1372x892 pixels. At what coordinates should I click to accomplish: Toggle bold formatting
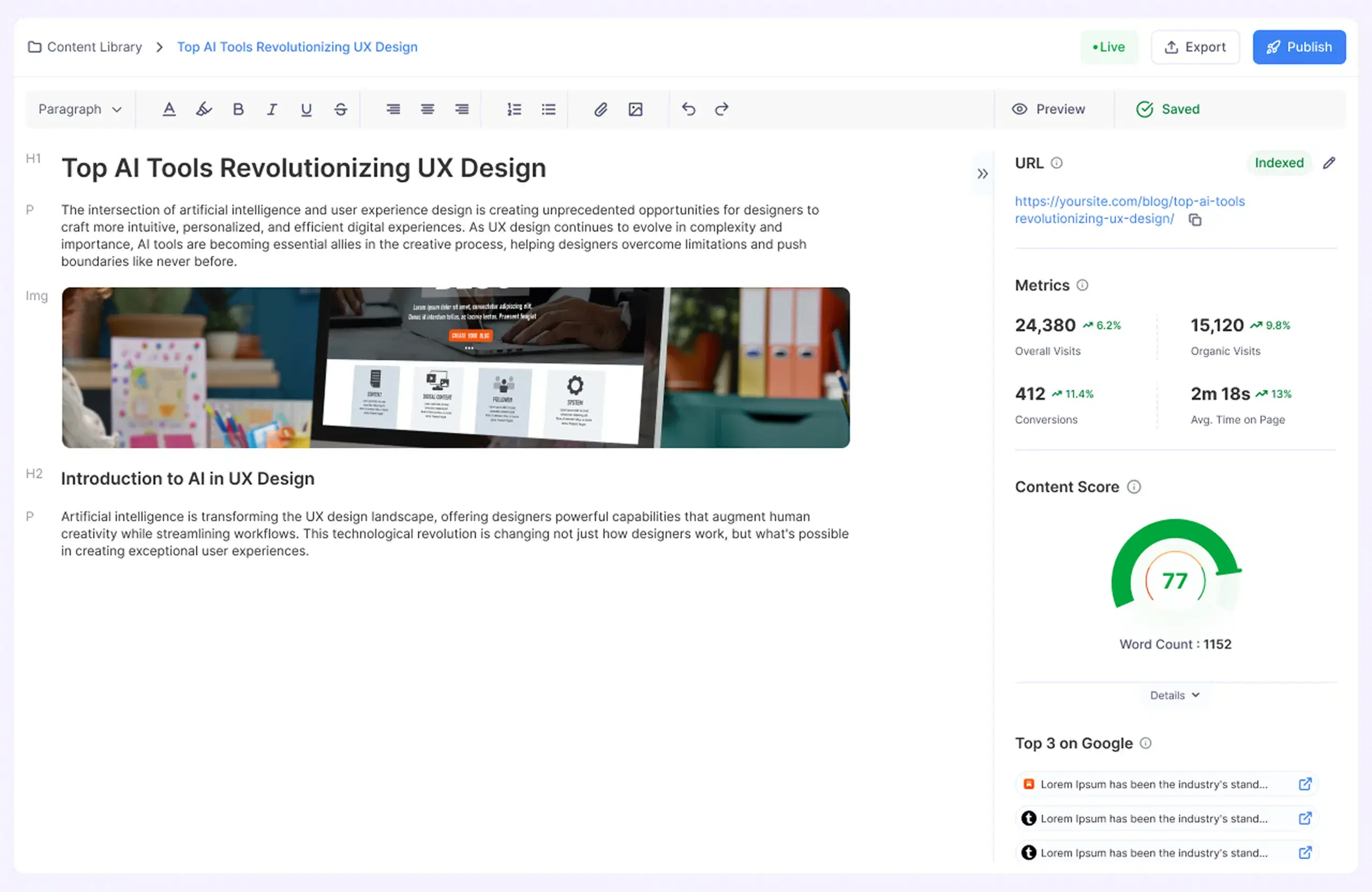(x=238, y=109)
